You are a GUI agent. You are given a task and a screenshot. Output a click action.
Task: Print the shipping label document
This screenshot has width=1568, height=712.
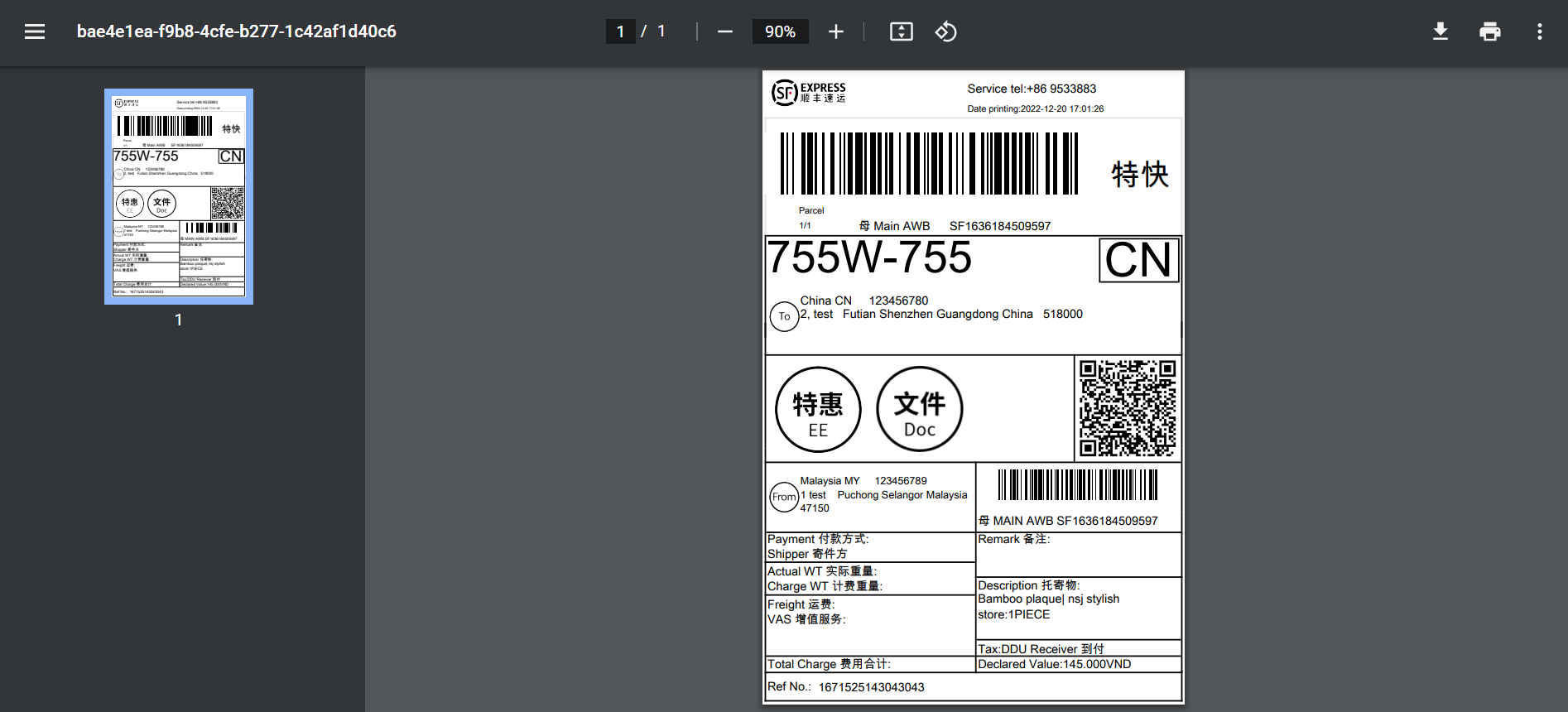pyautogui.click(x=1489, y=31)
